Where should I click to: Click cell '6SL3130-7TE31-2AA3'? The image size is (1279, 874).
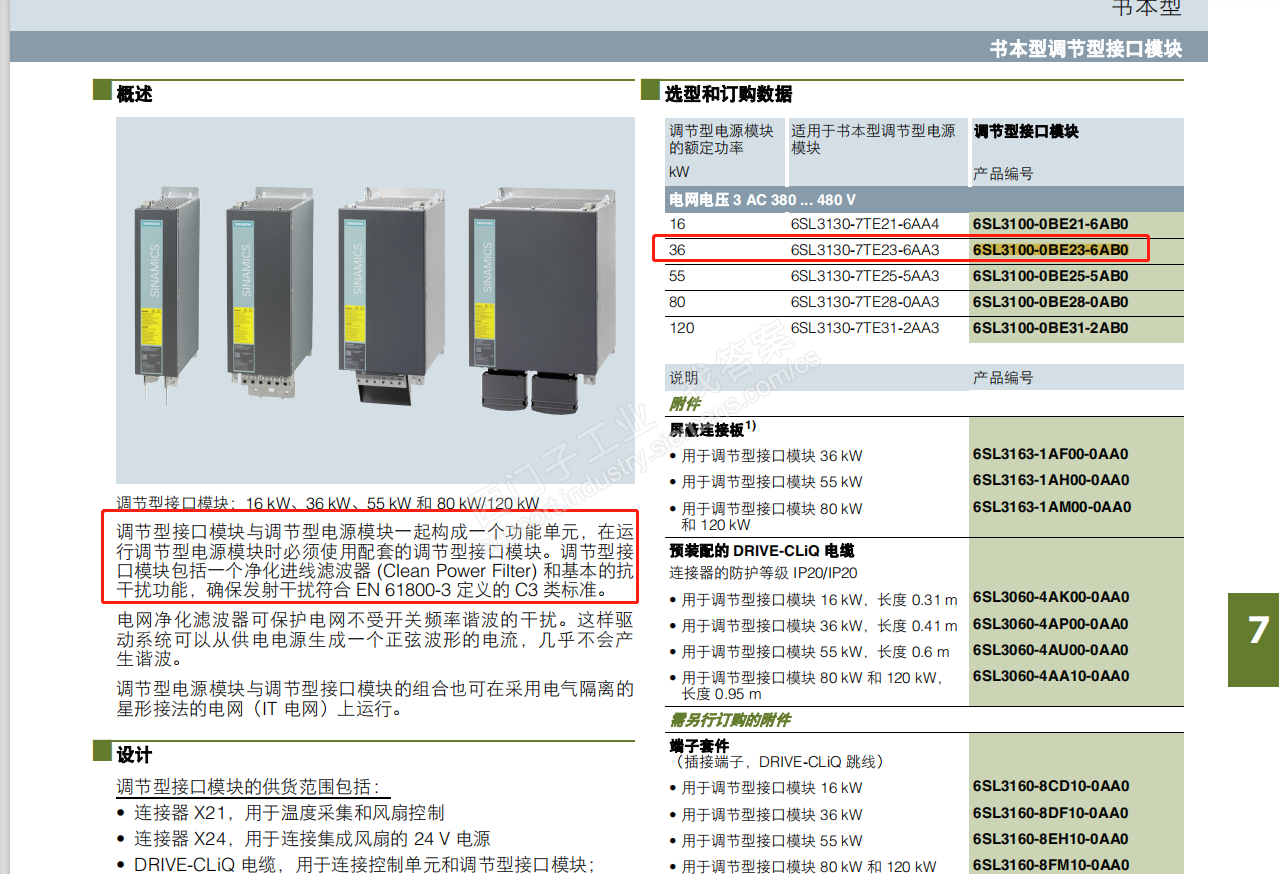865,328
